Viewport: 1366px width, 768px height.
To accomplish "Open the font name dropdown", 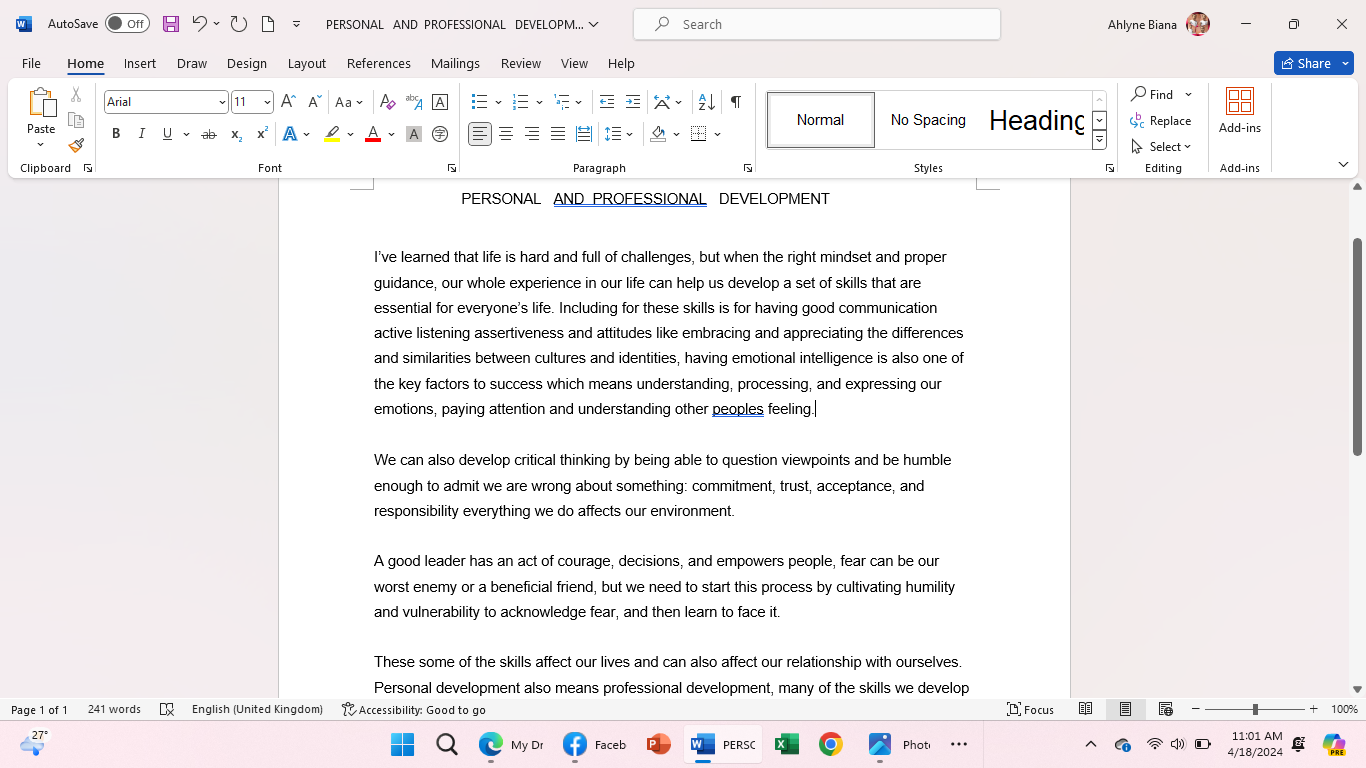I will coord(222,102).
